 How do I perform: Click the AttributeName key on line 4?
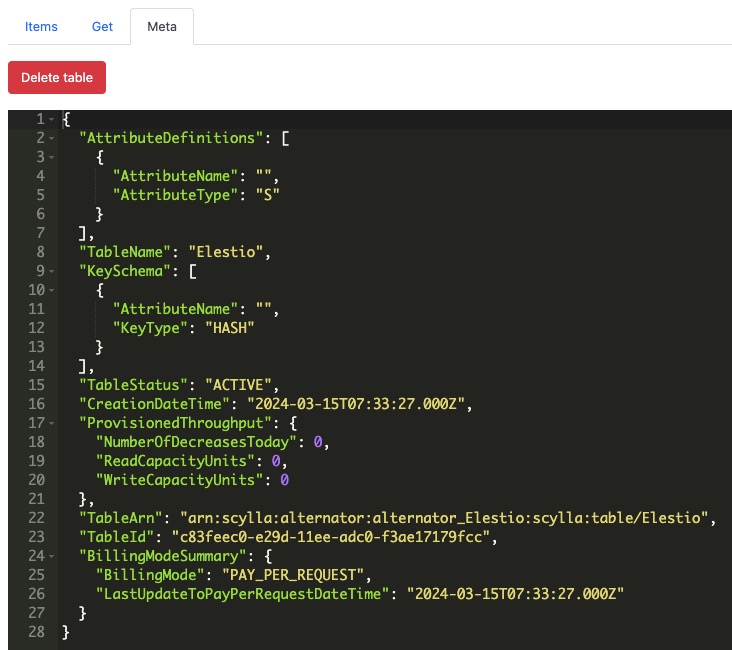(x=176, y=176)
